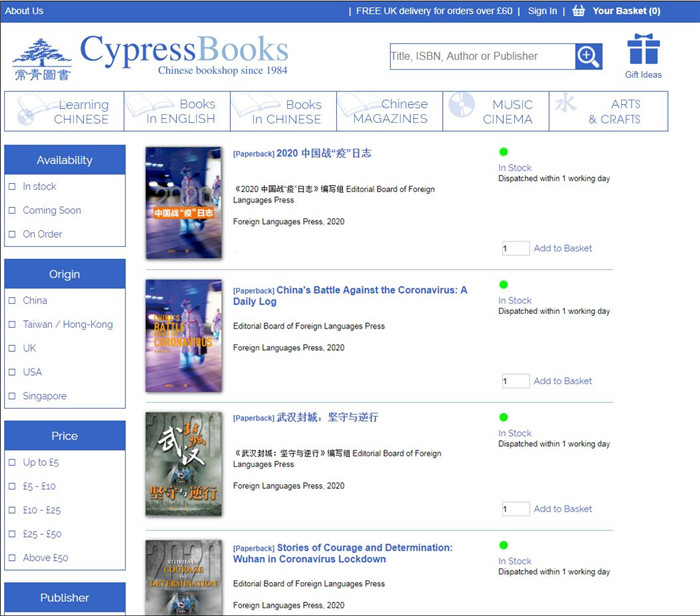The image size is (700, 616).
Task: Click the 武汉封城 book cover thumbnail
Action: [183, 463]
